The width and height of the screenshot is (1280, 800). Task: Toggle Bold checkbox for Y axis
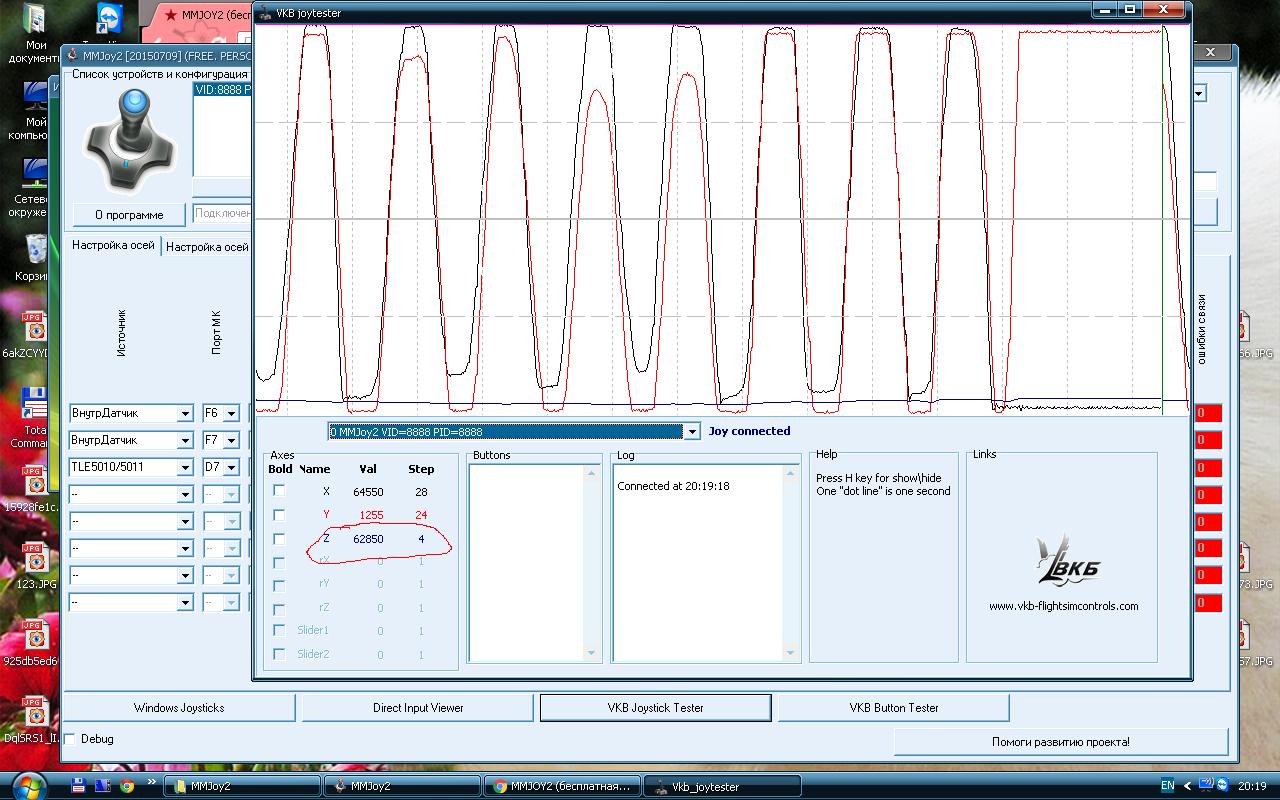coord(279,514)
